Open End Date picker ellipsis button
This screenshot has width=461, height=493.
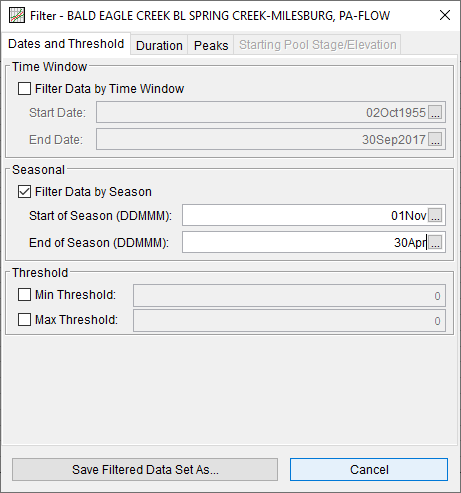click(x=435, y=139)
